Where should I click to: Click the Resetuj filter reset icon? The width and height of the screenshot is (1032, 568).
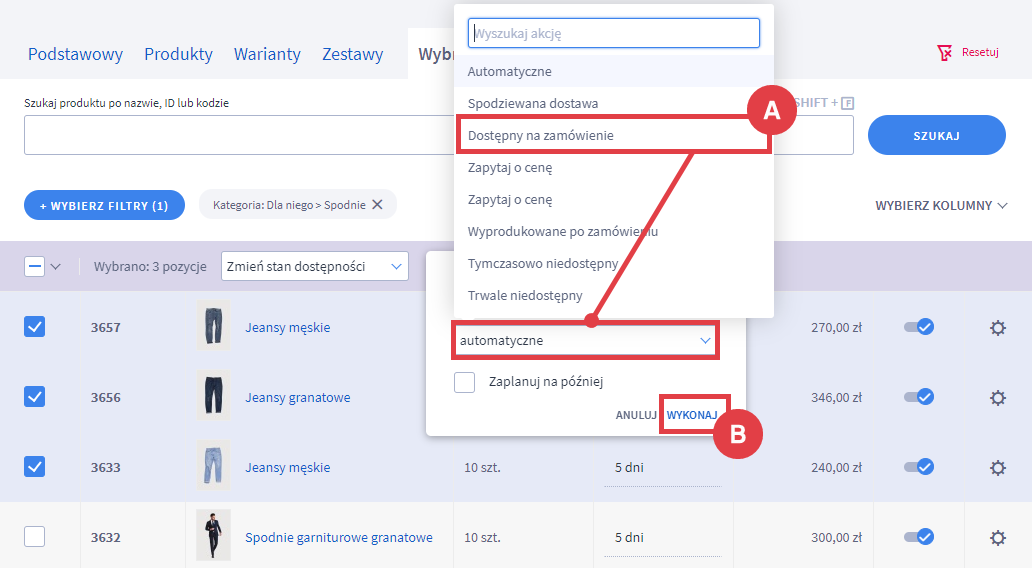[x=944, y=53]
